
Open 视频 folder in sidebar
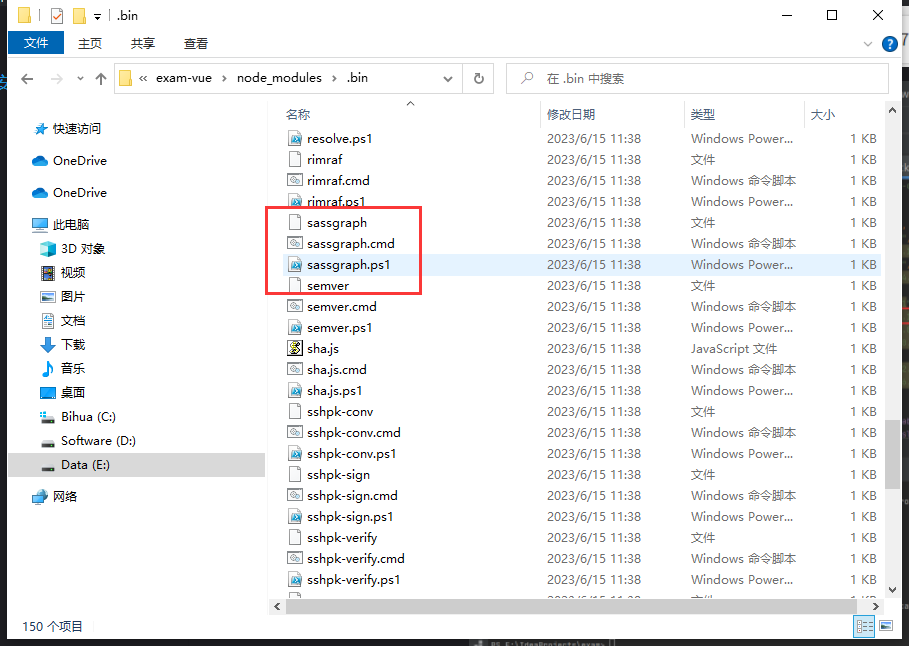(x=73, y=273)
